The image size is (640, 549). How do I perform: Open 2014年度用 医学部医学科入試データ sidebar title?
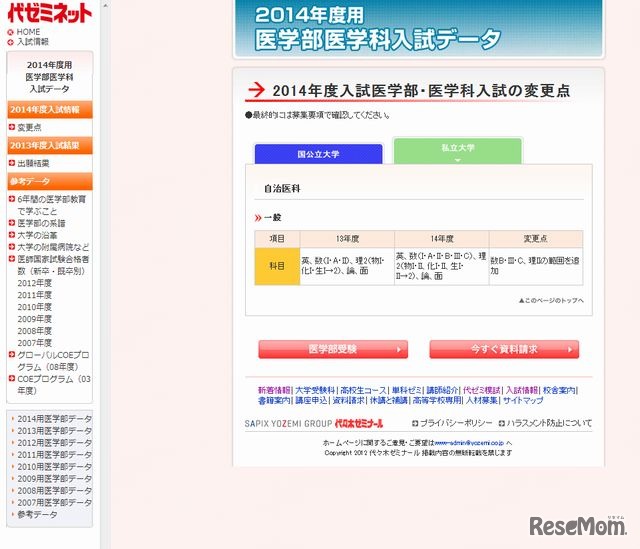tap(49, 77)
